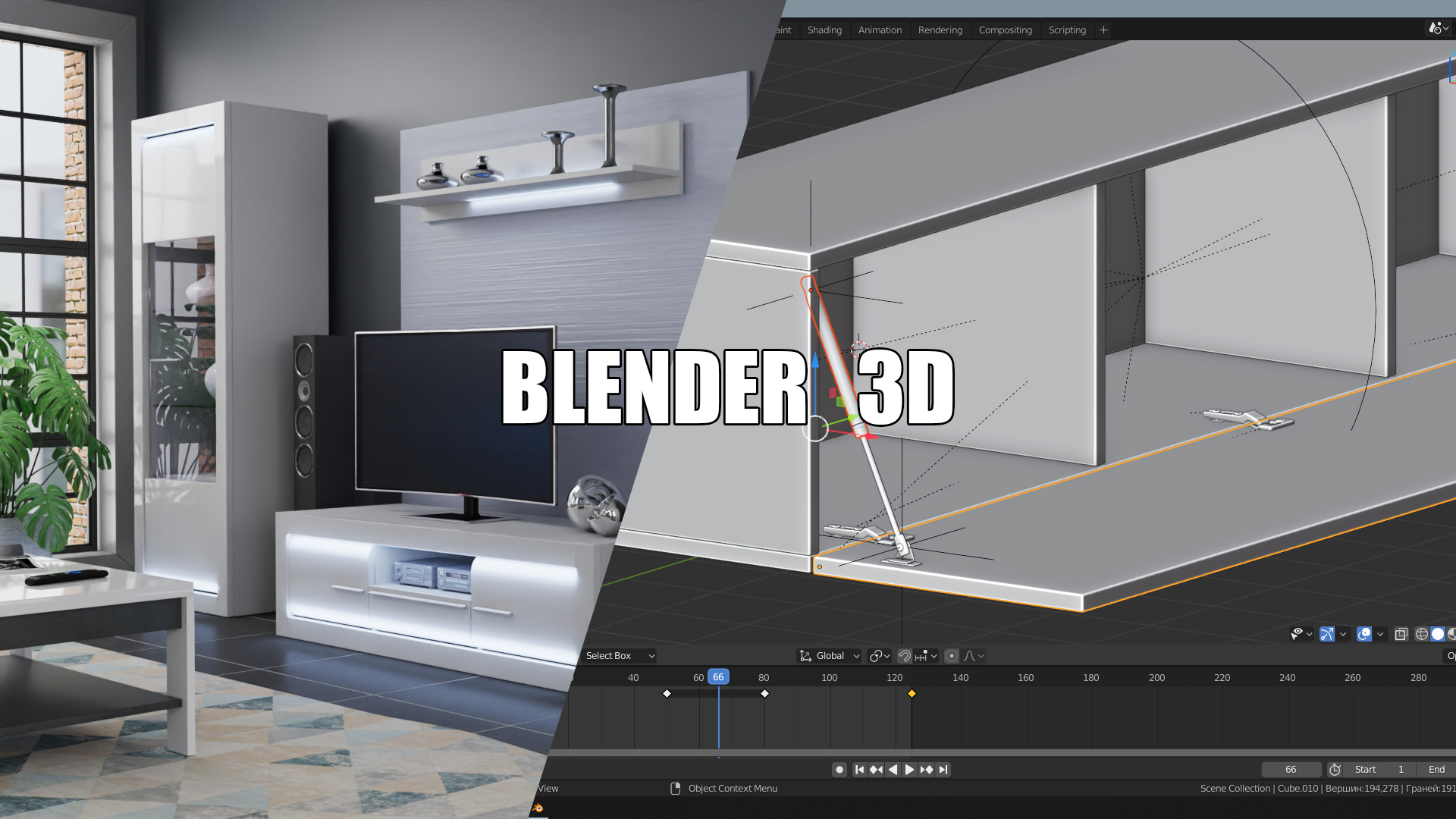The height and width of the screenshot is (819, 1456).
Task: Open the Select Box mode dropdown
Action: click(x=619, y=655)
